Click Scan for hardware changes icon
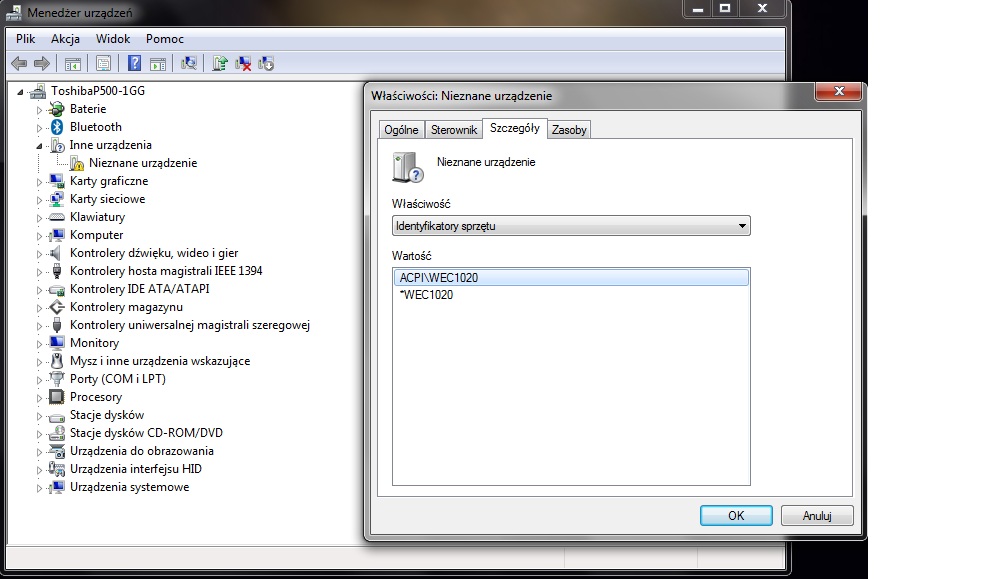Screen dimensions: 1008x579 (x=188, y=63)
